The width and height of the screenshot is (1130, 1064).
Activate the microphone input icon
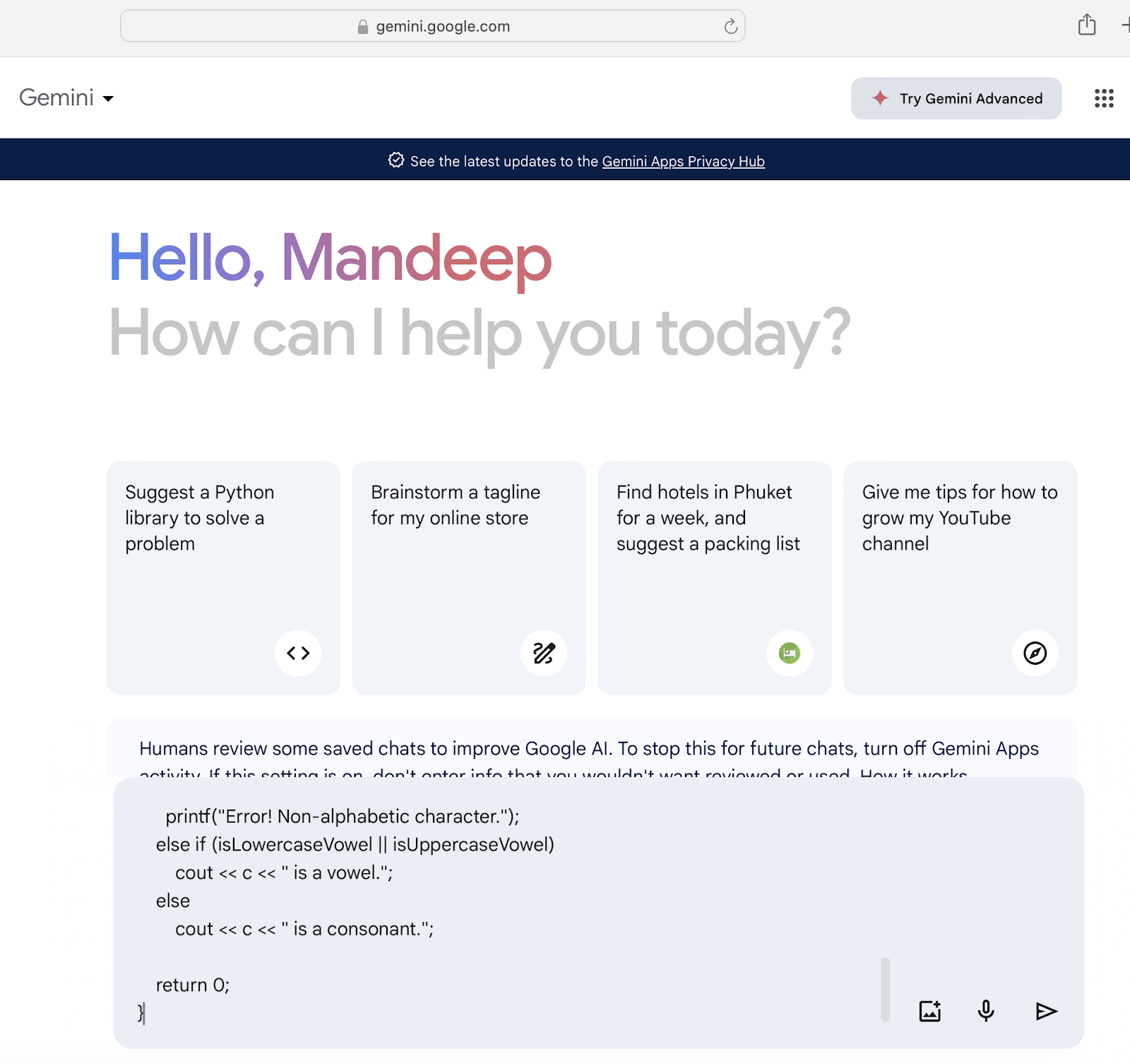tap(986, 1011)
